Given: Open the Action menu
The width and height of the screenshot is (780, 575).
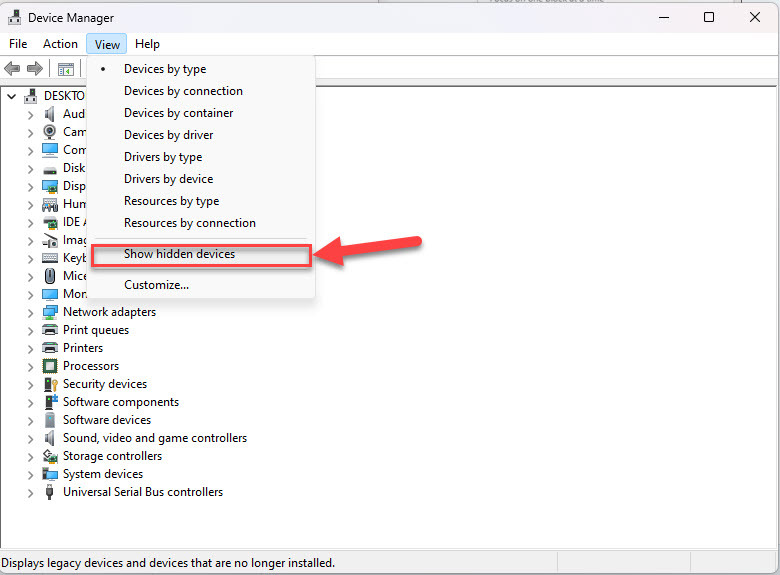Looking at the screenshot, I should pos(60,44).
